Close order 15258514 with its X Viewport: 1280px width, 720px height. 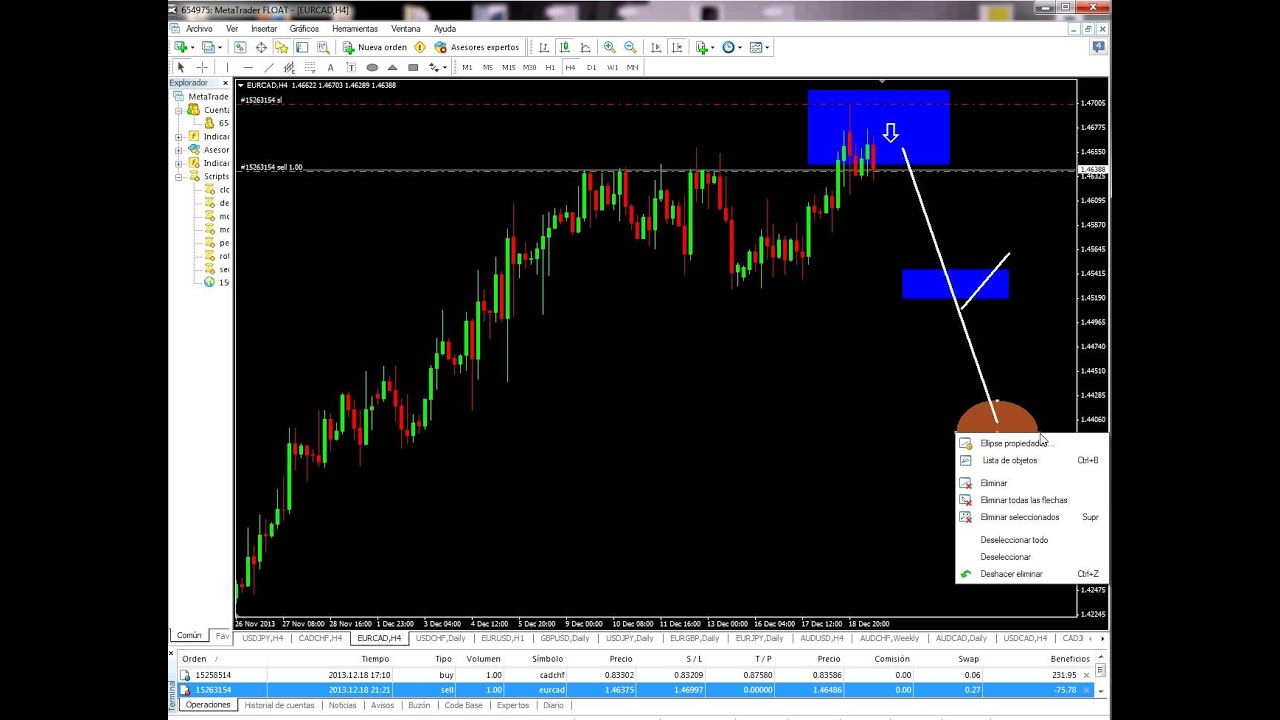point(1086,676)
